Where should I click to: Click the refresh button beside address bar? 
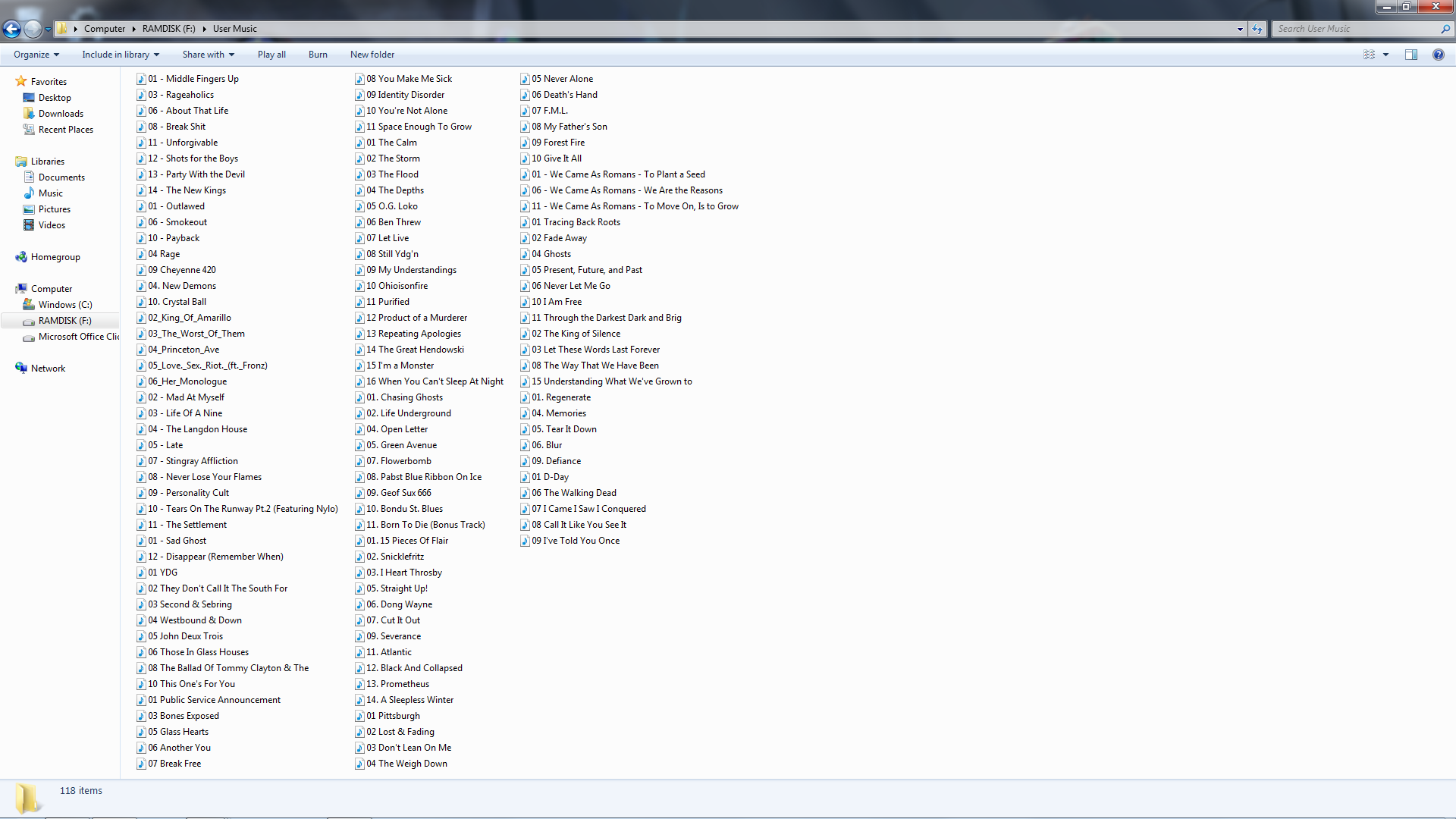point(1257,29)
